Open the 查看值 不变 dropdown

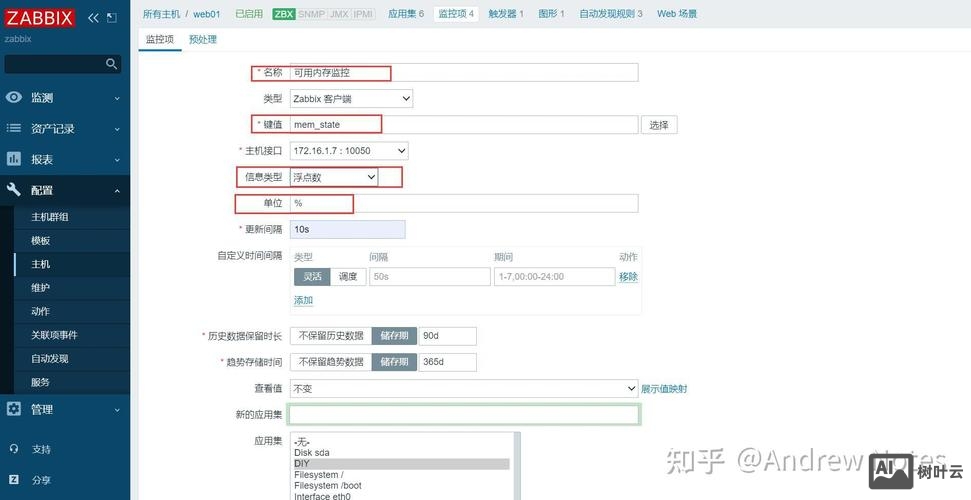point(464,388)
